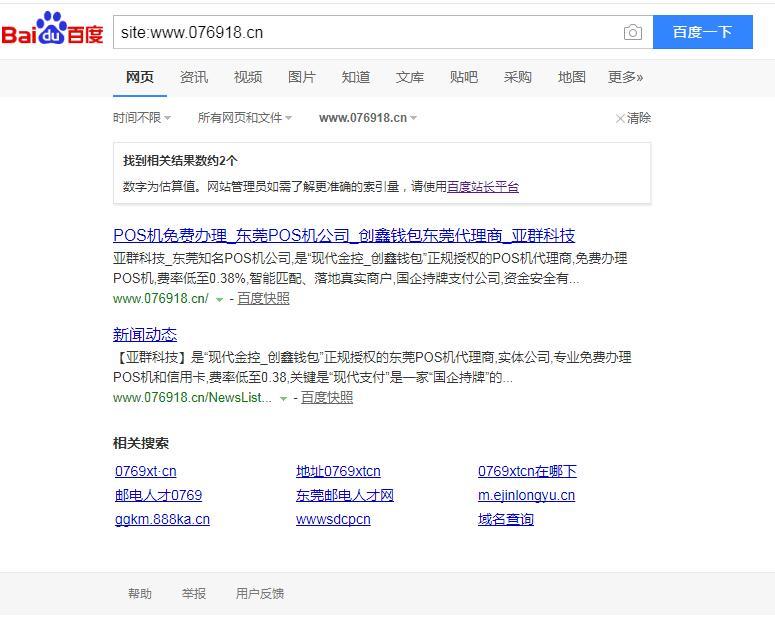Click the 帮助 footer link
Image resolution: width=775 pixels, height=629 pixels.
[x=140, y=593]
